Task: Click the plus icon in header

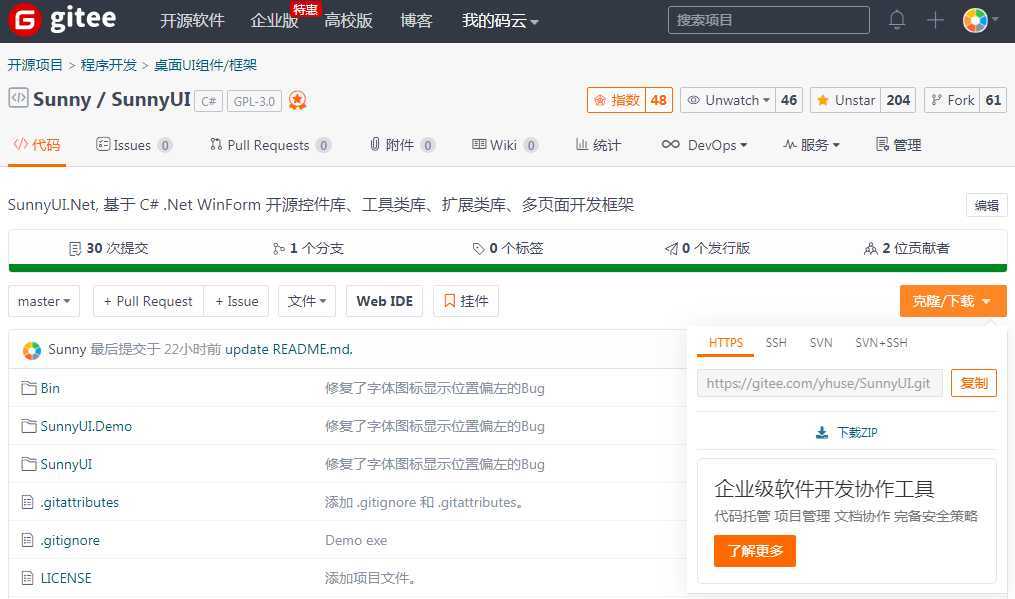Action: (935, 20)
